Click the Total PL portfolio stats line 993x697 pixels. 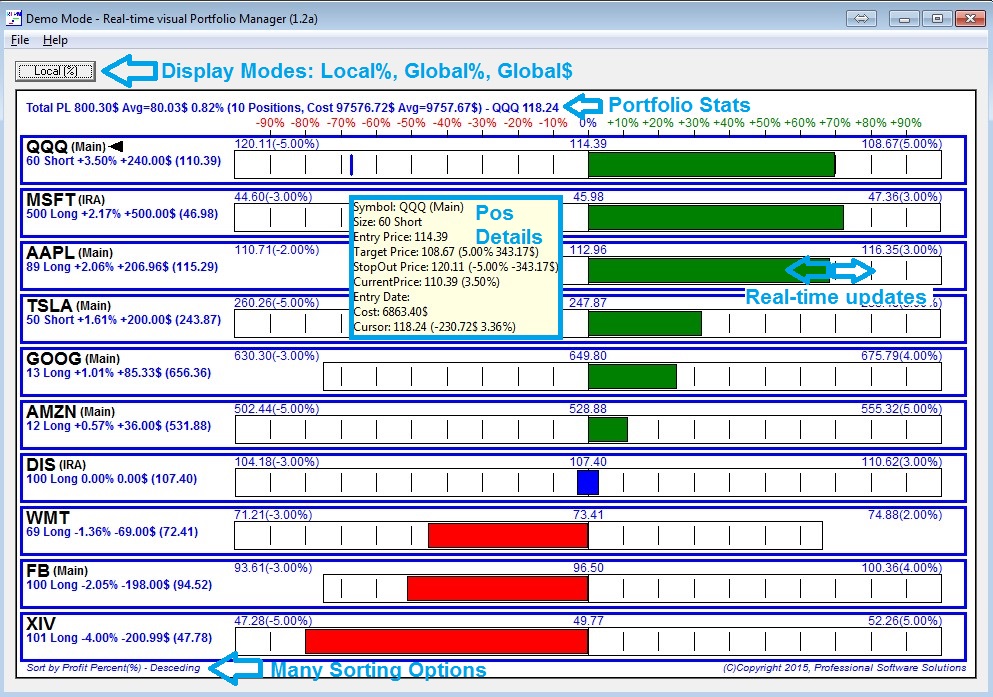tap(292, 108)
